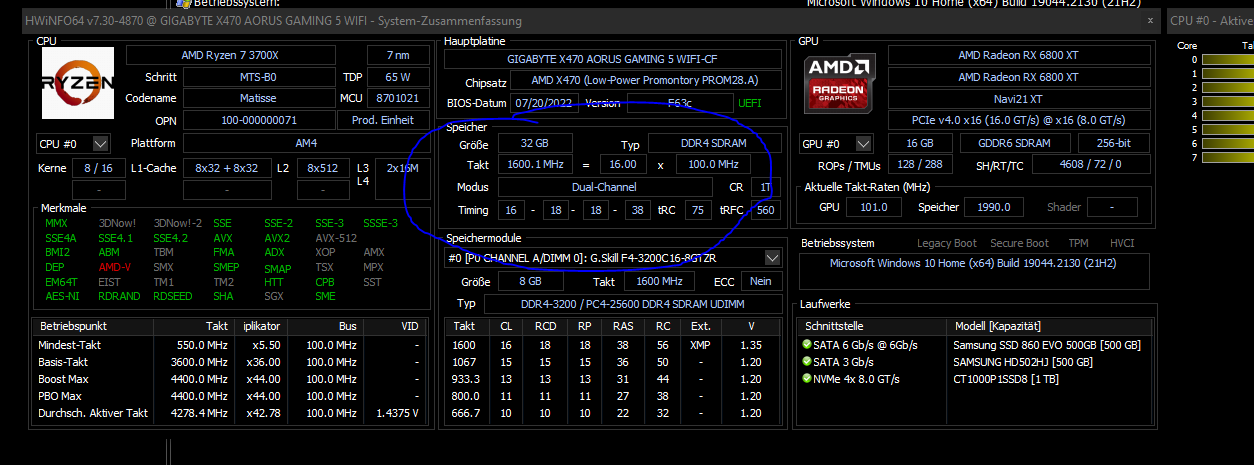Click the PCIe v4.0 x16 interface field
Viewport: 1254px width, 465px height.
point(1018,121)
